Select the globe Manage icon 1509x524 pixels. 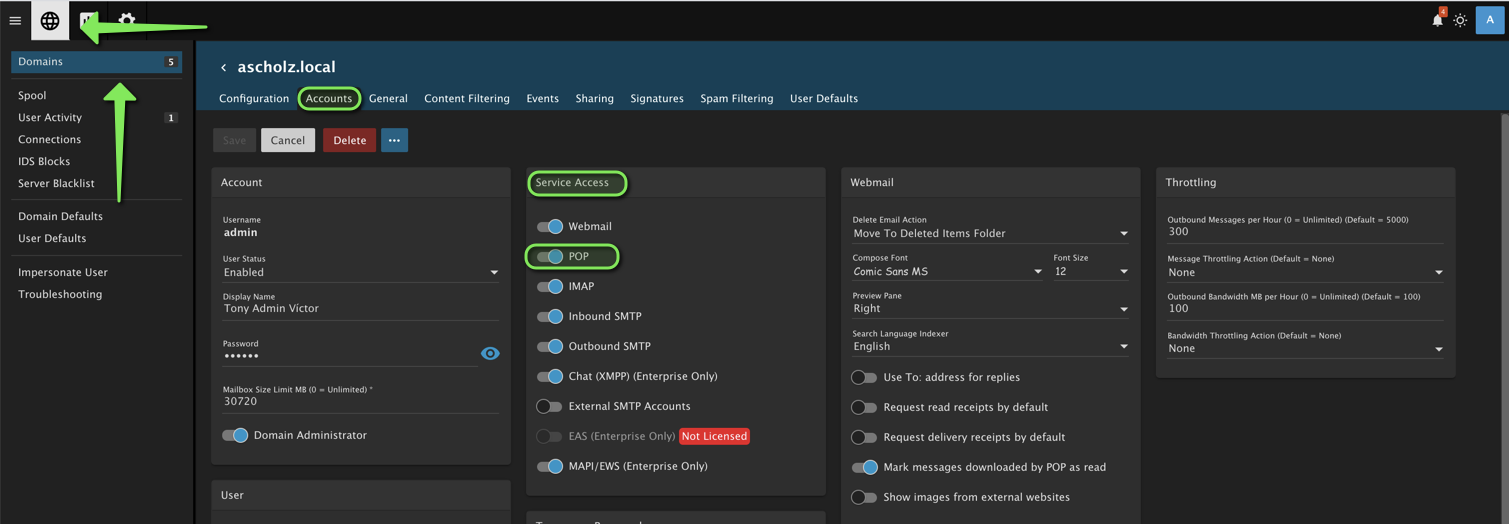(50, 20)
